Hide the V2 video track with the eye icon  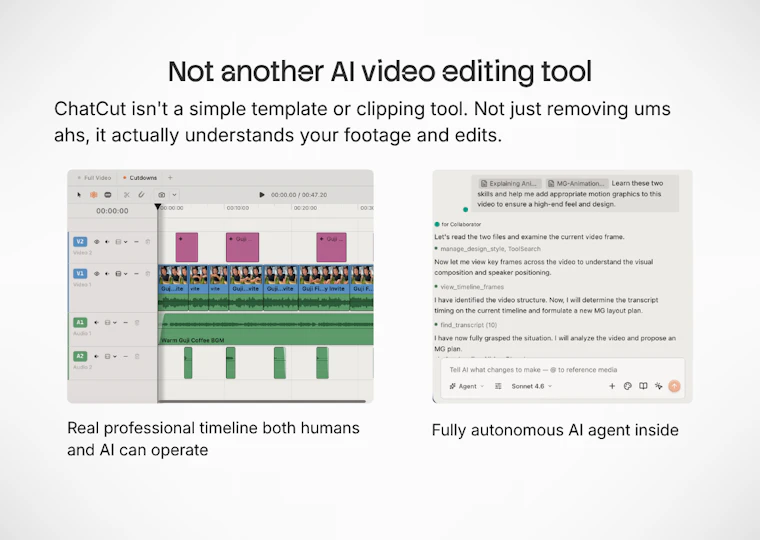tap(96, 241)
